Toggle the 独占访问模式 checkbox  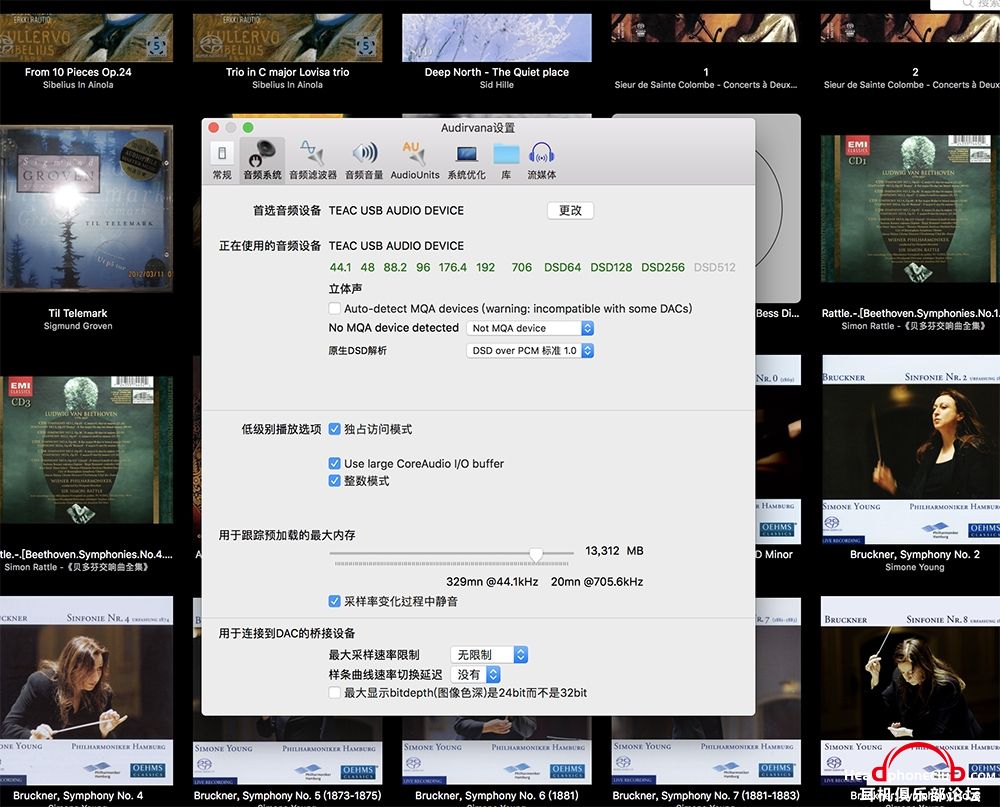tap(334, 429)
